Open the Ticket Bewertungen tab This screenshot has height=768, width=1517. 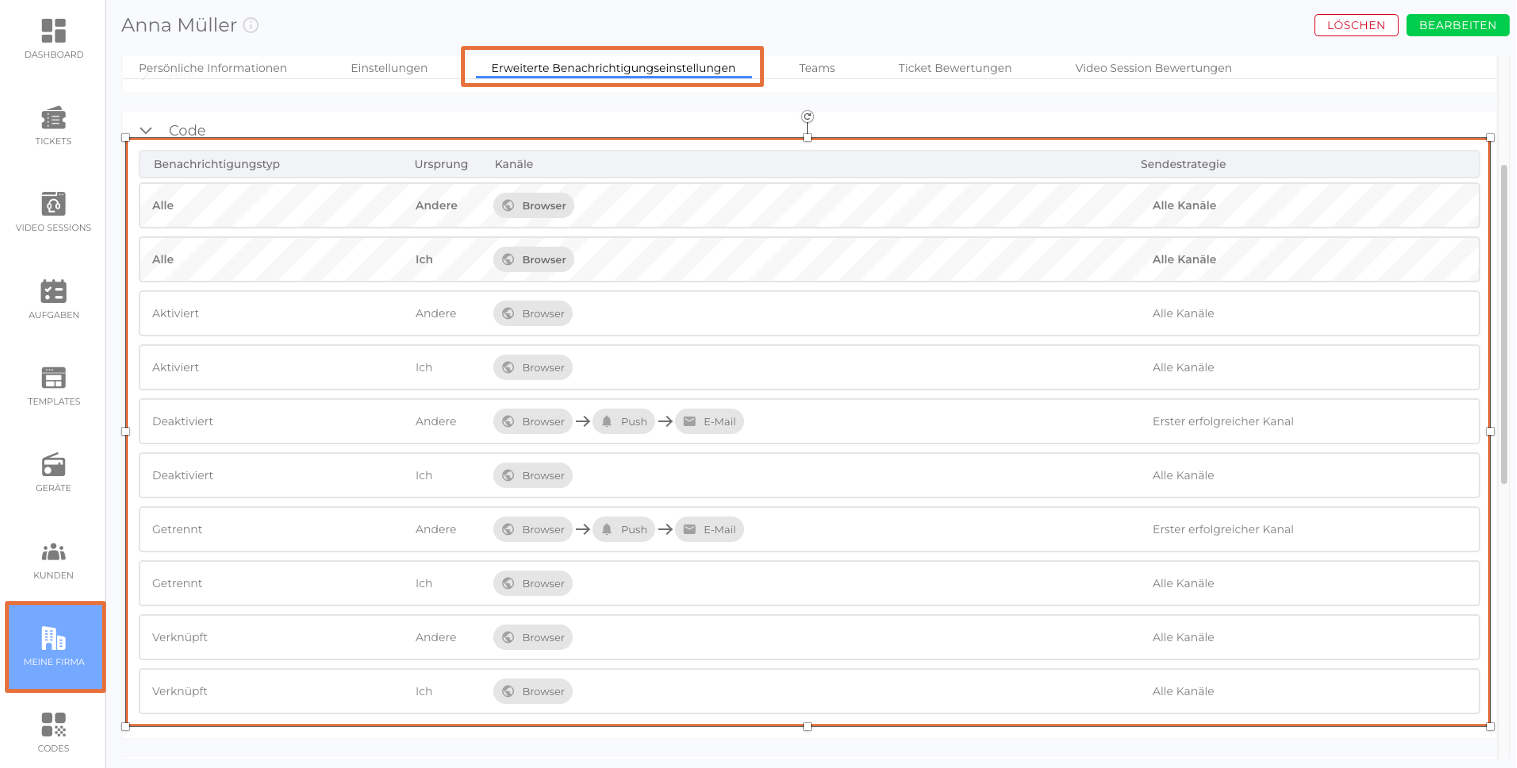click(x=954, y=68)
